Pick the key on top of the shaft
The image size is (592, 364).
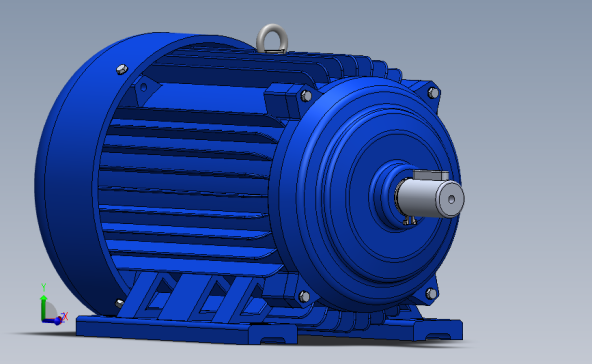pos(431,175)
